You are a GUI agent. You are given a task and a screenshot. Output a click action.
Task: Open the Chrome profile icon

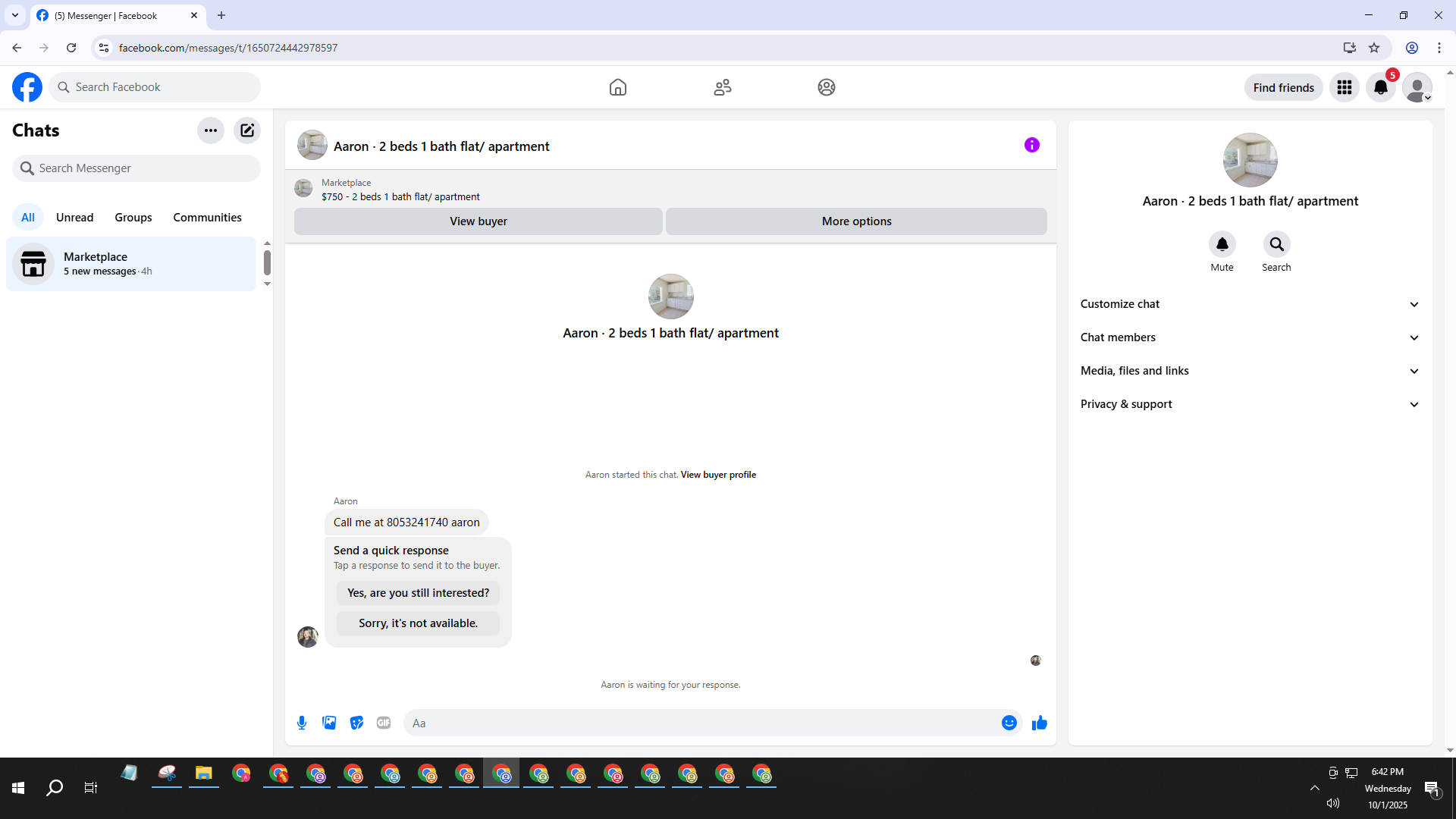(1412, 48)
